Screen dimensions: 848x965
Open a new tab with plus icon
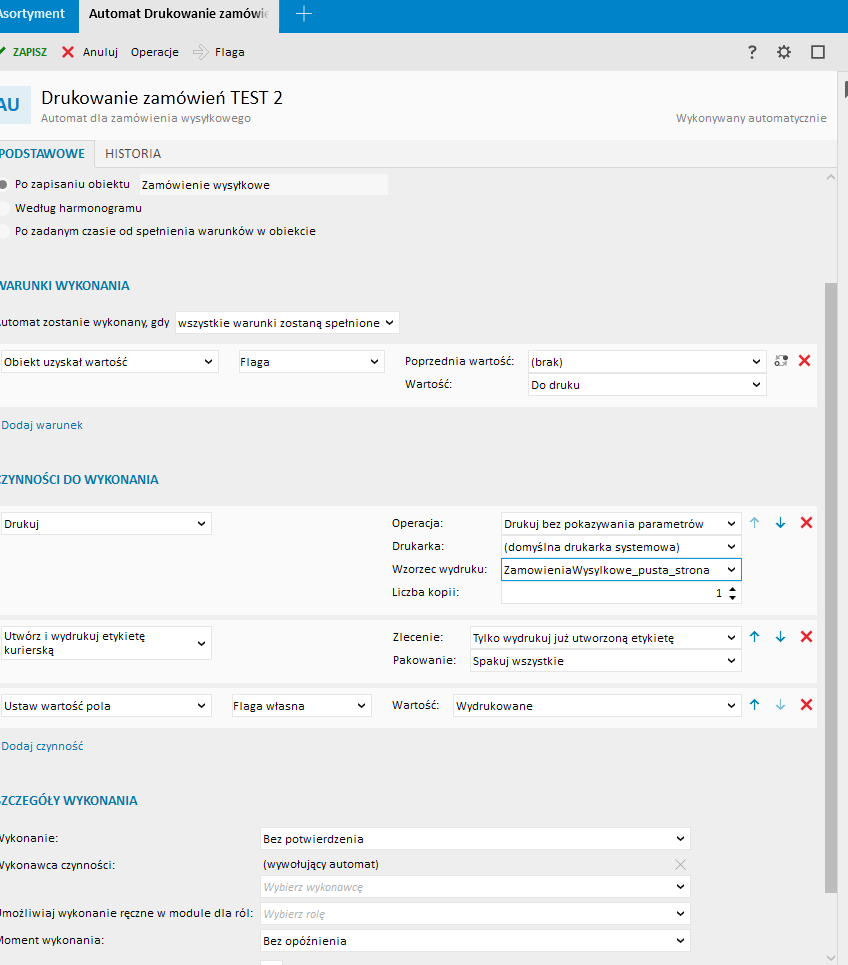click(305, 14)
